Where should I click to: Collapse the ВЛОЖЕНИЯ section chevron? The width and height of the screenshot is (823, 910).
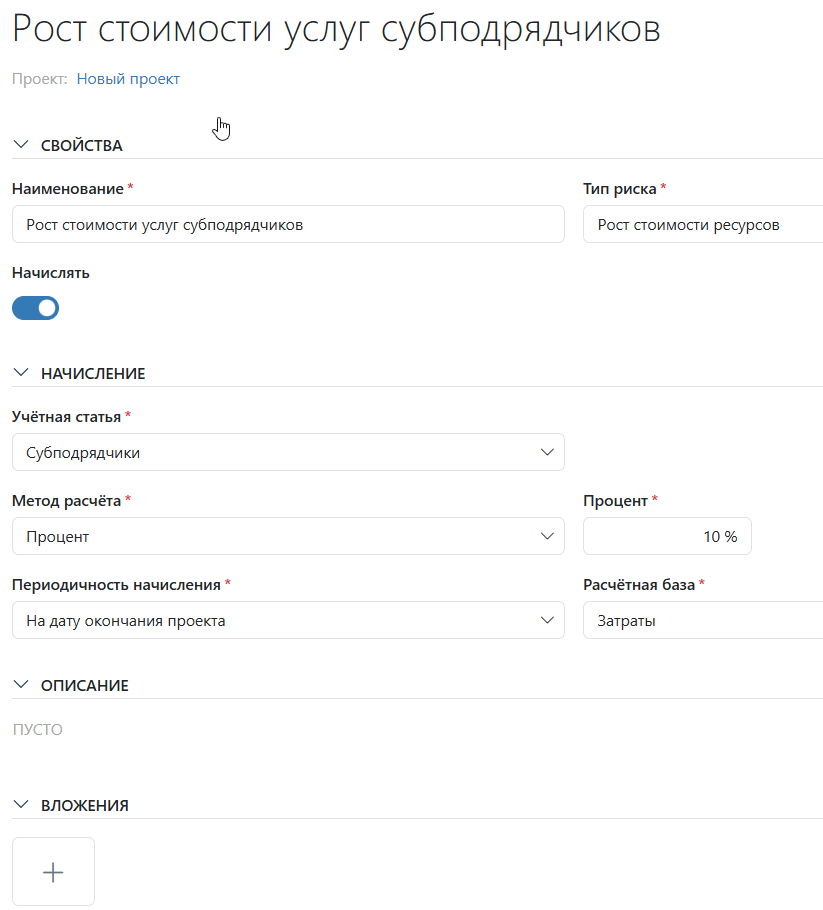(x=22, y=805)
